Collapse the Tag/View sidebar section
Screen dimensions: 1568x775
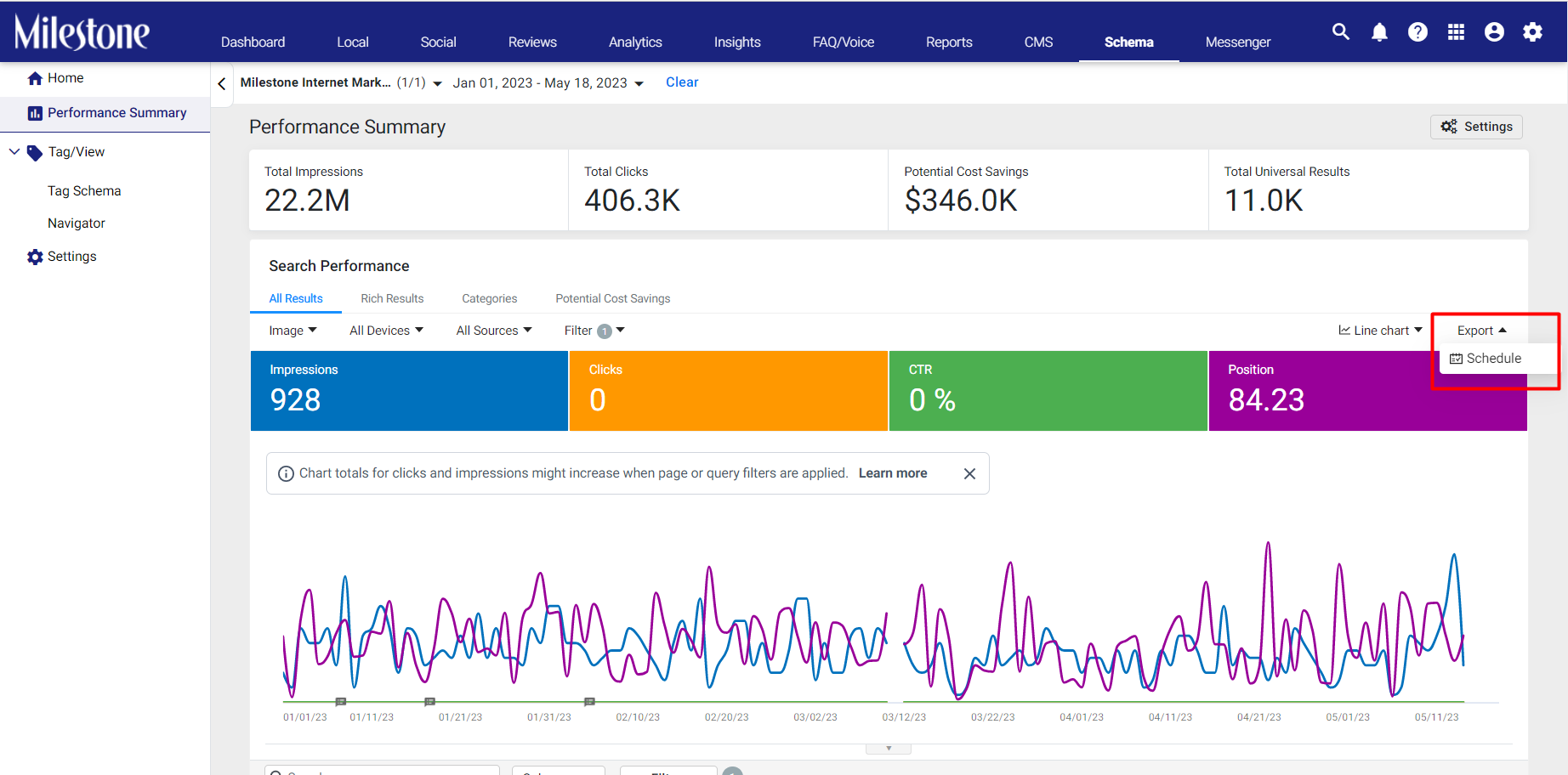pyautogui.click(x=14, y=152)
